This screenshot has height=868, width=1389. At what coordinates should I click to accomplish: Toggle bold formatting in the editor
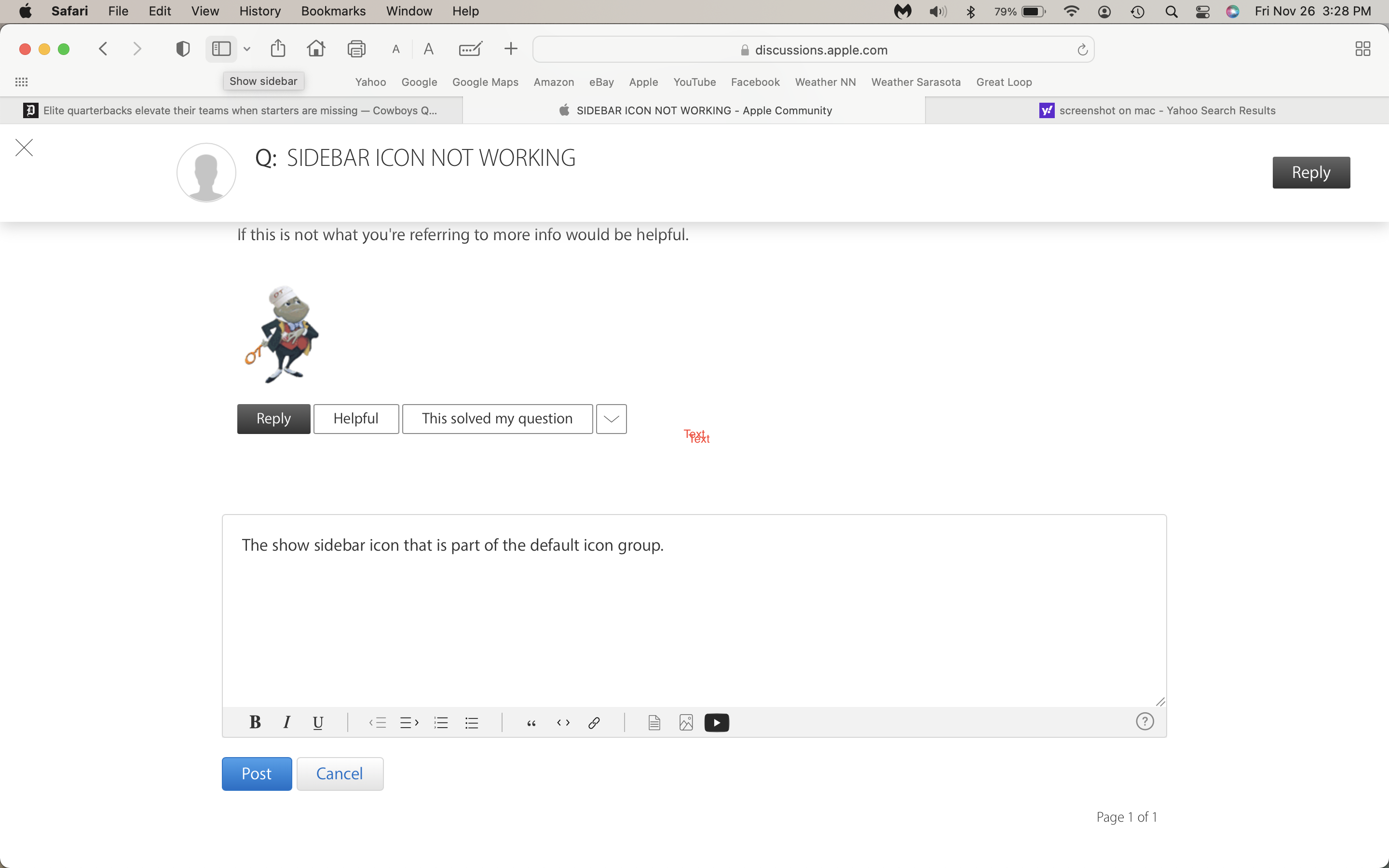click(x=255, y=722)
